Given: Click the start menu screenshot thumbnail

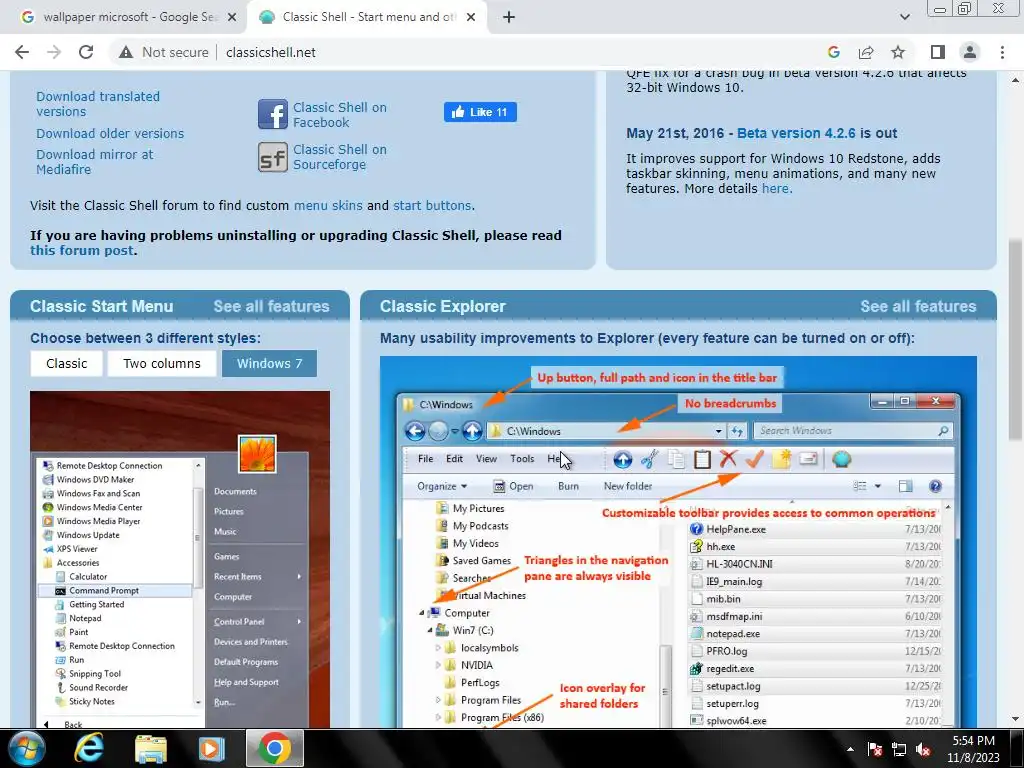Looking at the screenshot, I should pos(180,560).
